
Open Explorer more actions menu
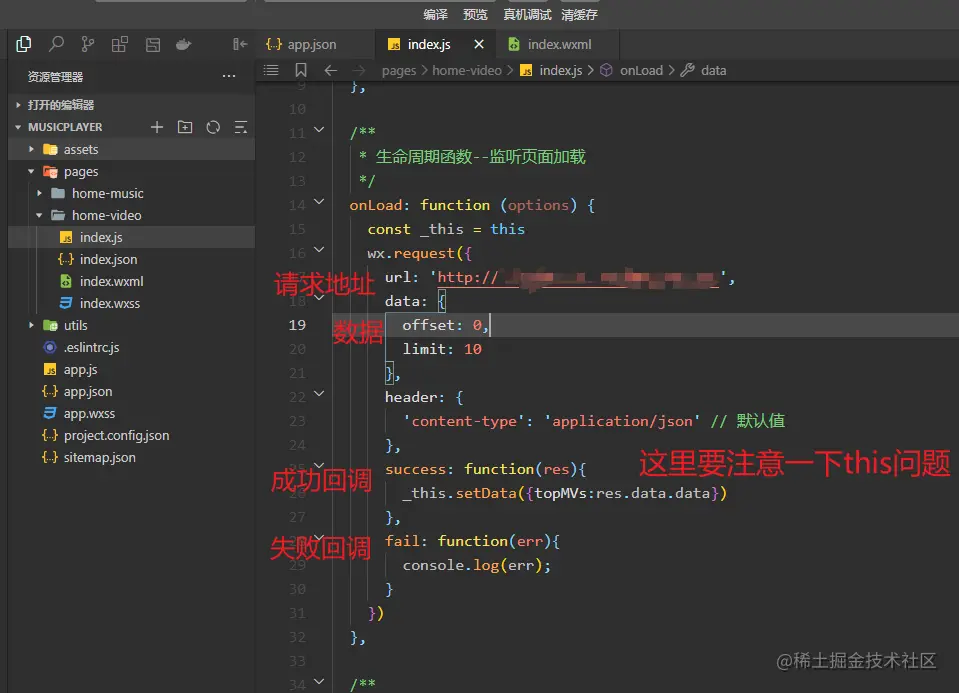point(229,76)
